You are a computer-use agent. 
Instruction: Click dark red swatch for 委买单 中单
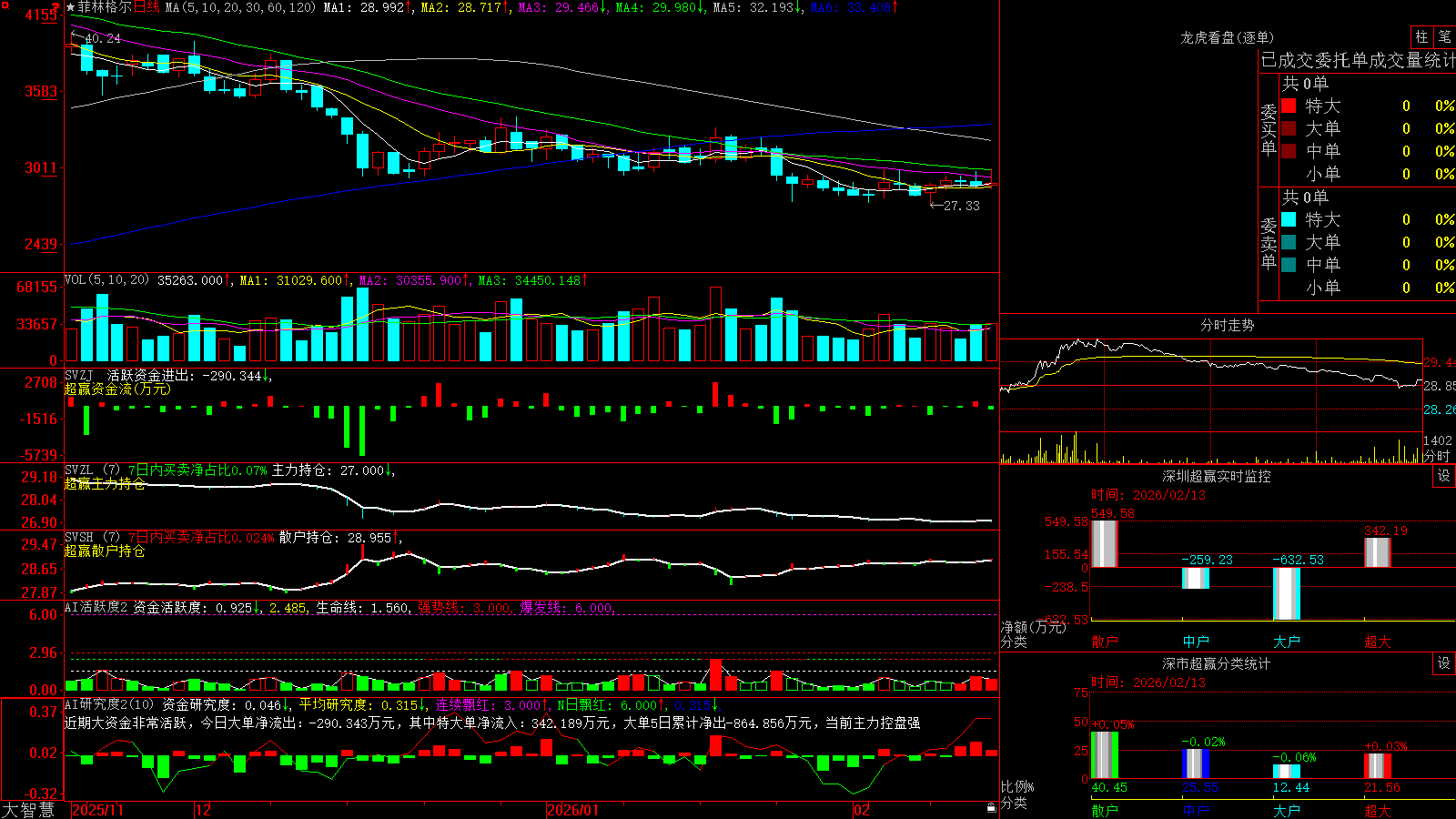[1289, 151]
